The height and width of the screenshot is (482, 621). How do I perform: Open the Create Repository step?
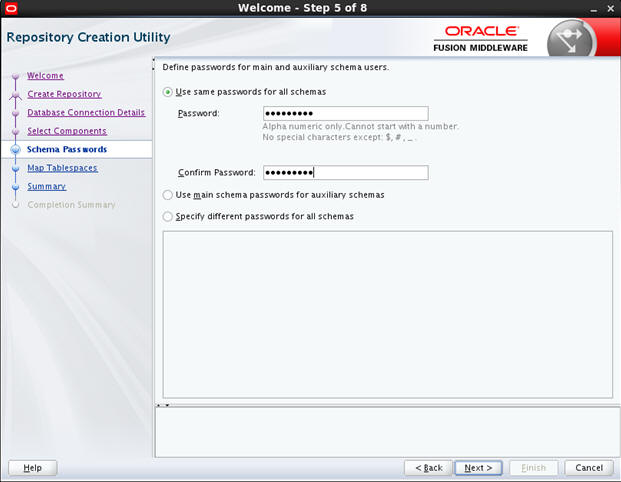point(64,94)
